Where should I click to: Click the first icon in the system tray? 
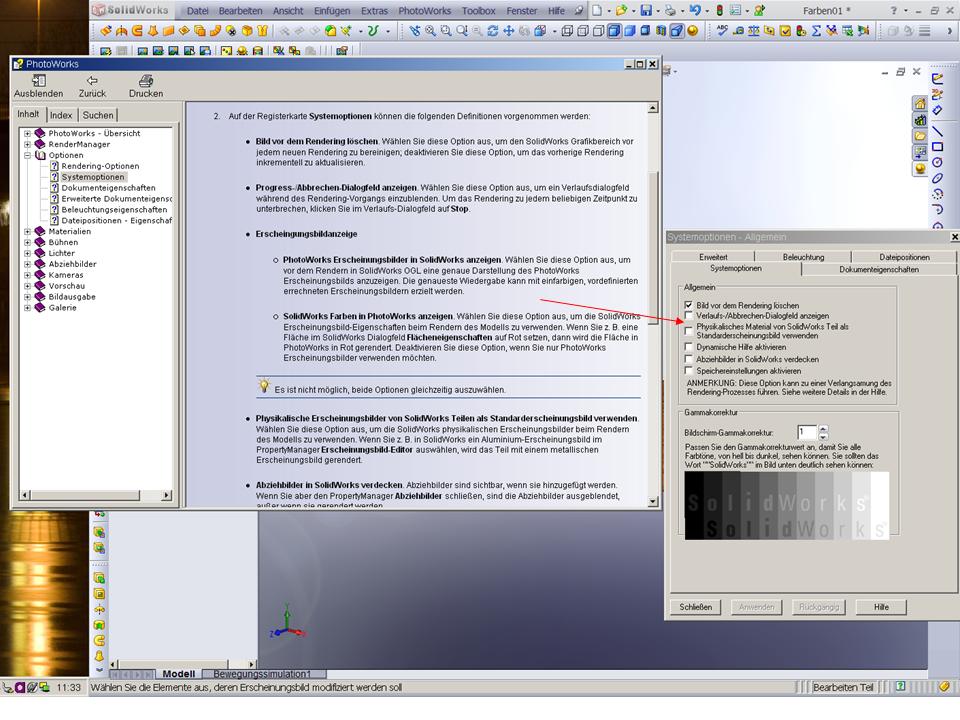click(6, 688)
